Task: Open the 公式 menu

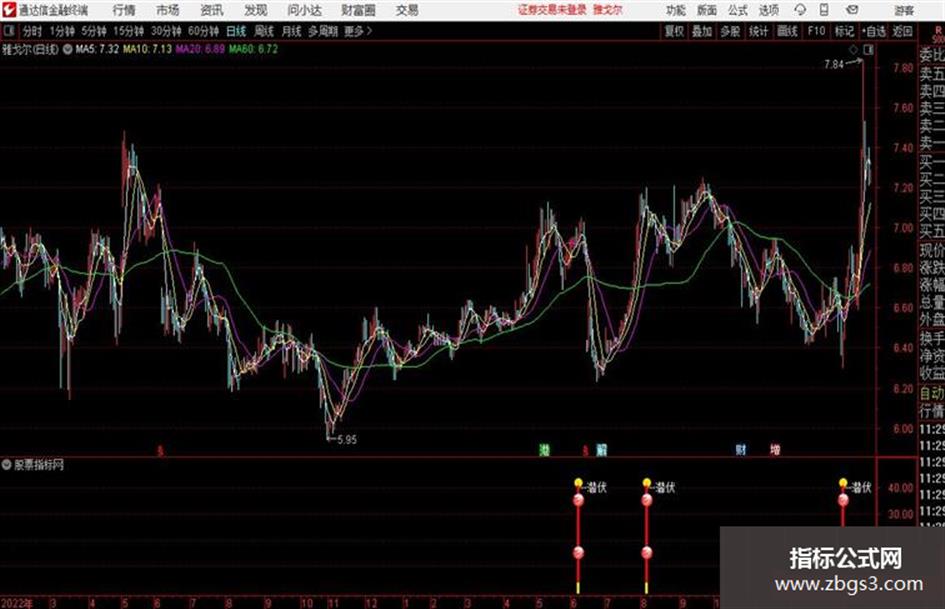Action: [x=737, y=10]
